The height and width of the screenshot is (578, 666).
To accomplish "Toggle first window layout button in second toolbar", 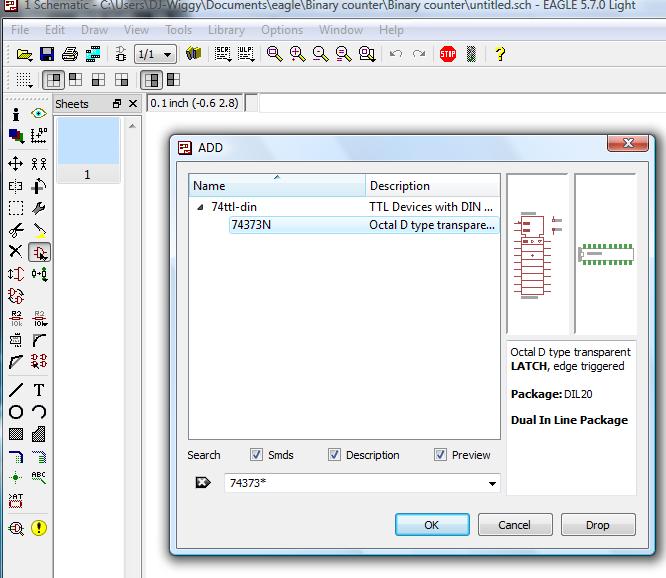I will tap(54, 80).
